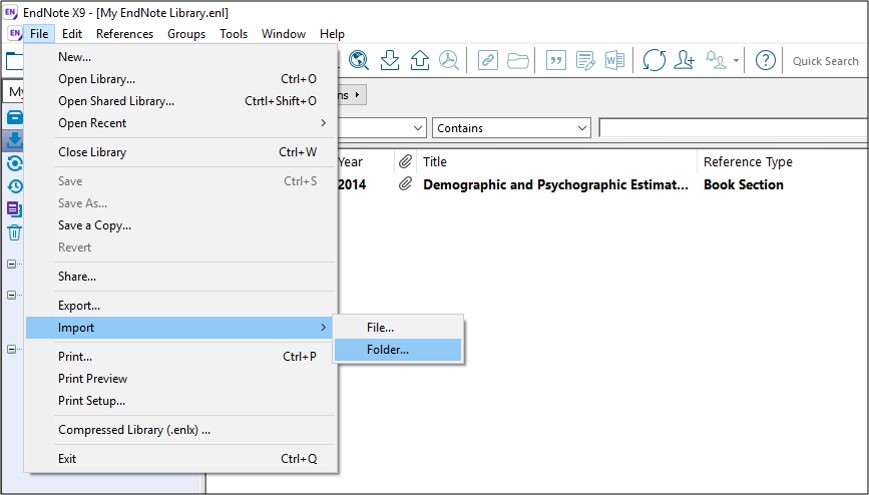Select Compressed Library (.enlx) ... entry
Viewport: 869px width, 495px height.
[x=181, y=430]
